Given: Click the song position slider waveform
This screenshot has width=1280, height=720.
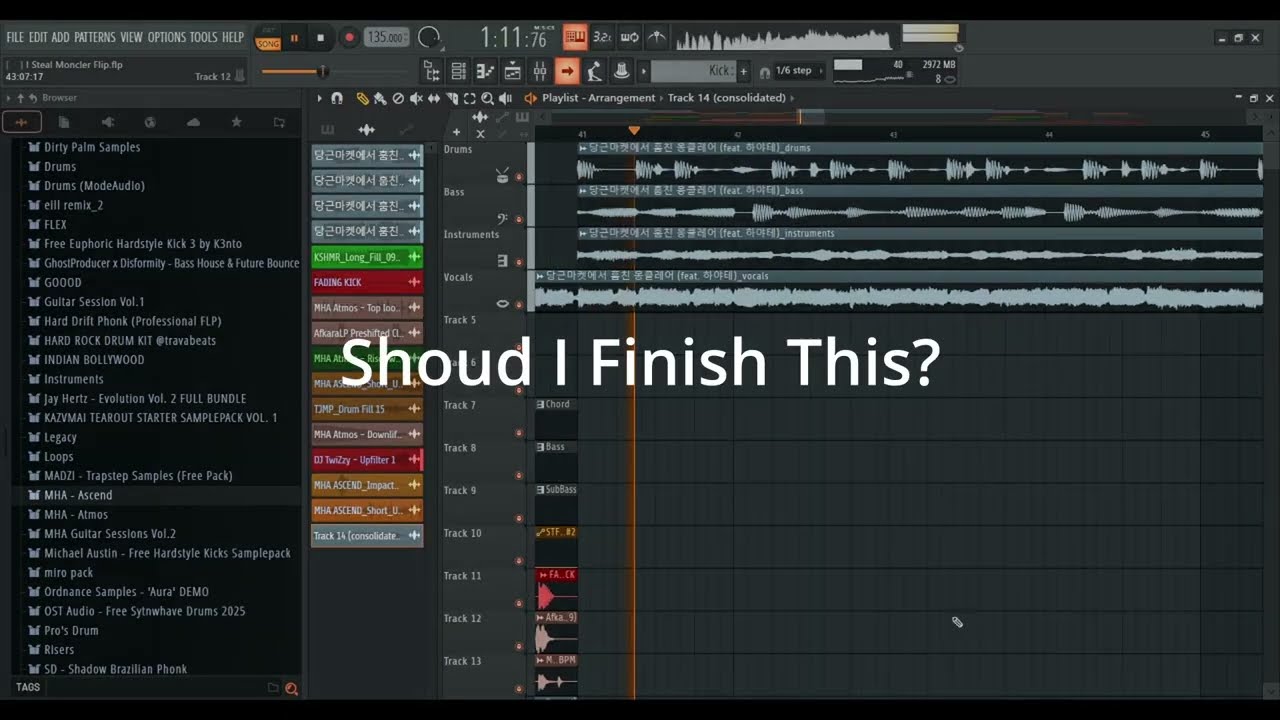Looking at the screenshot, I should pos(783,39).
